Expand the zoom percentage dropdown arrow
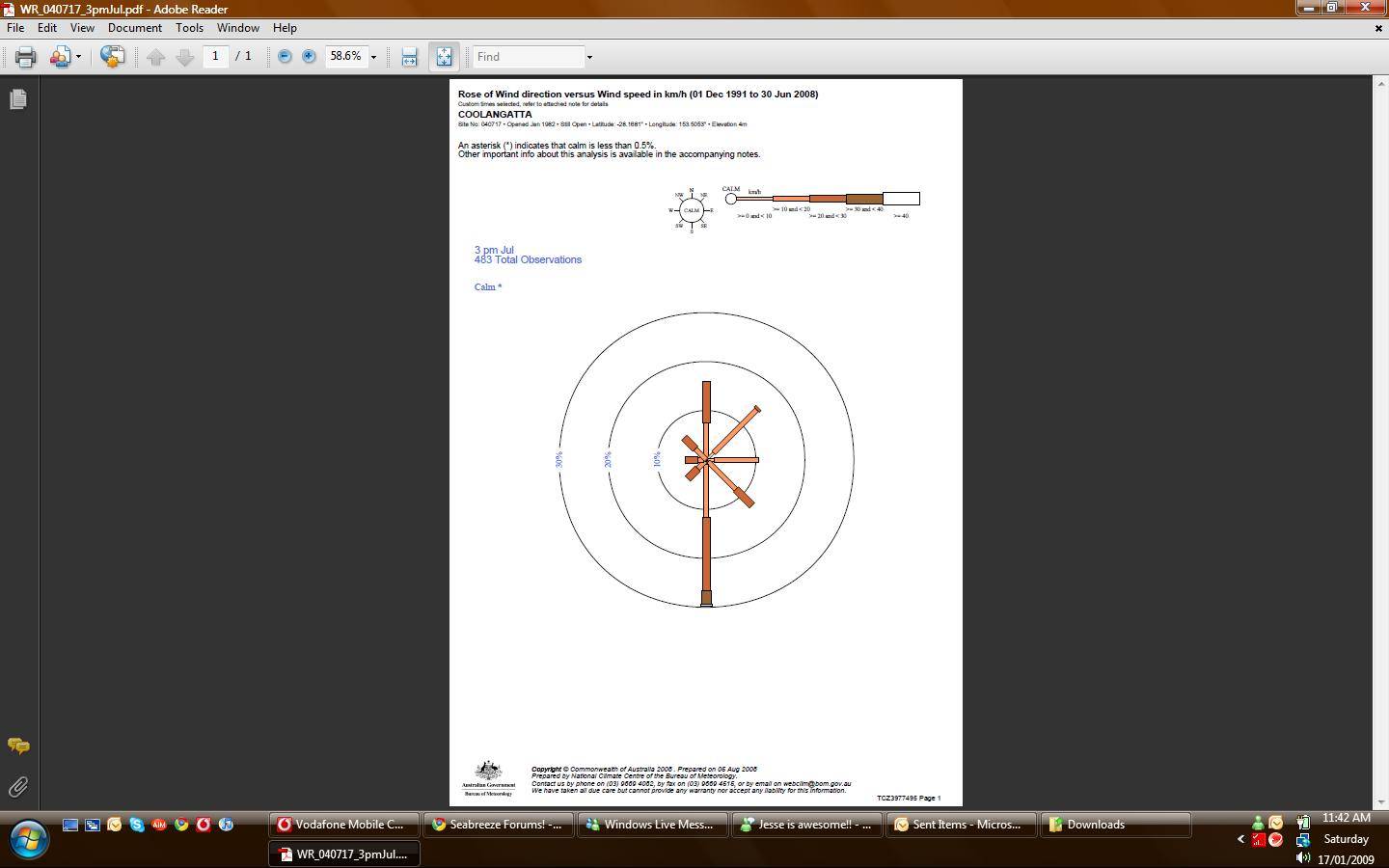This screenshot has height=868, width=1389. 373,57
